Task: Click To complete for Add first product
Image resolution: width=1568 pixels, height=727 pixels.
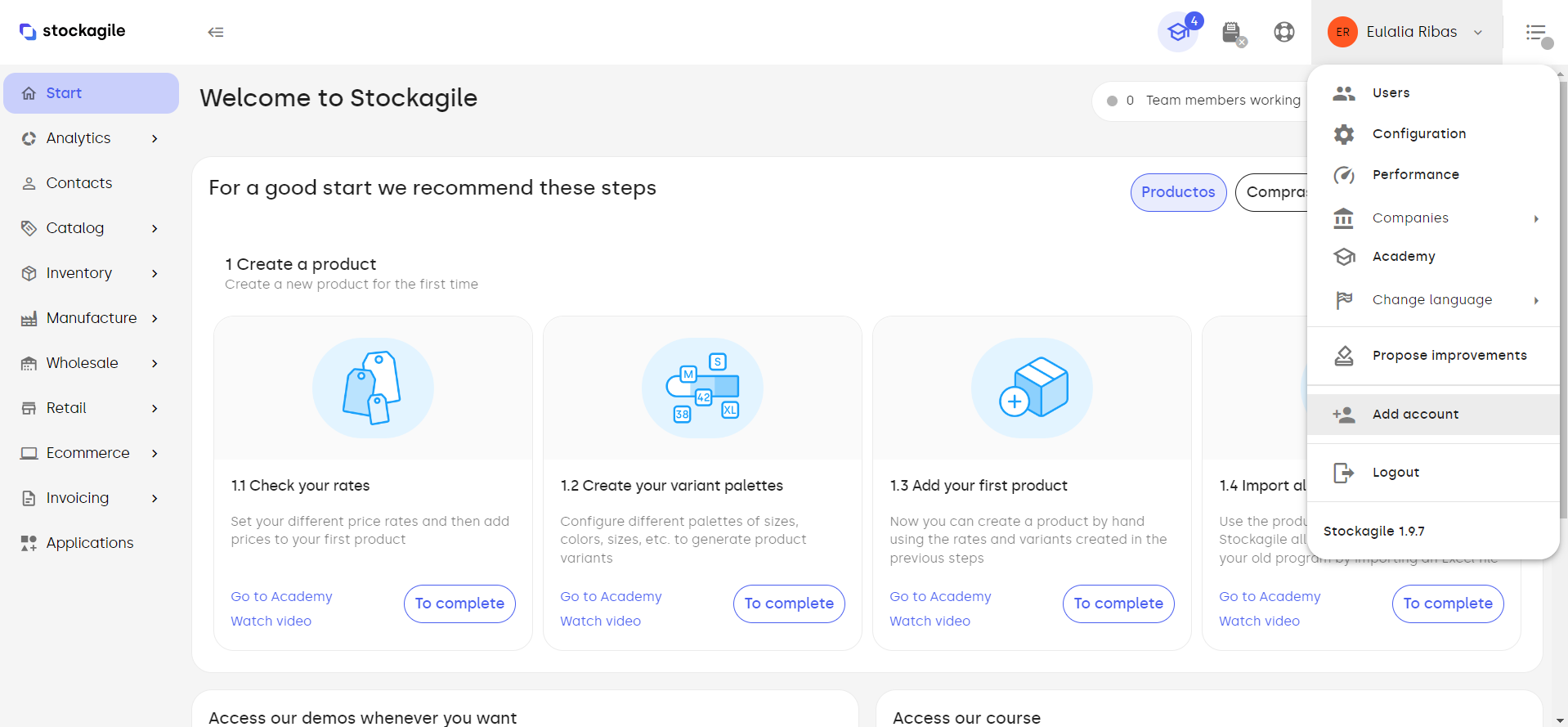Action: tap(1118, 604)
